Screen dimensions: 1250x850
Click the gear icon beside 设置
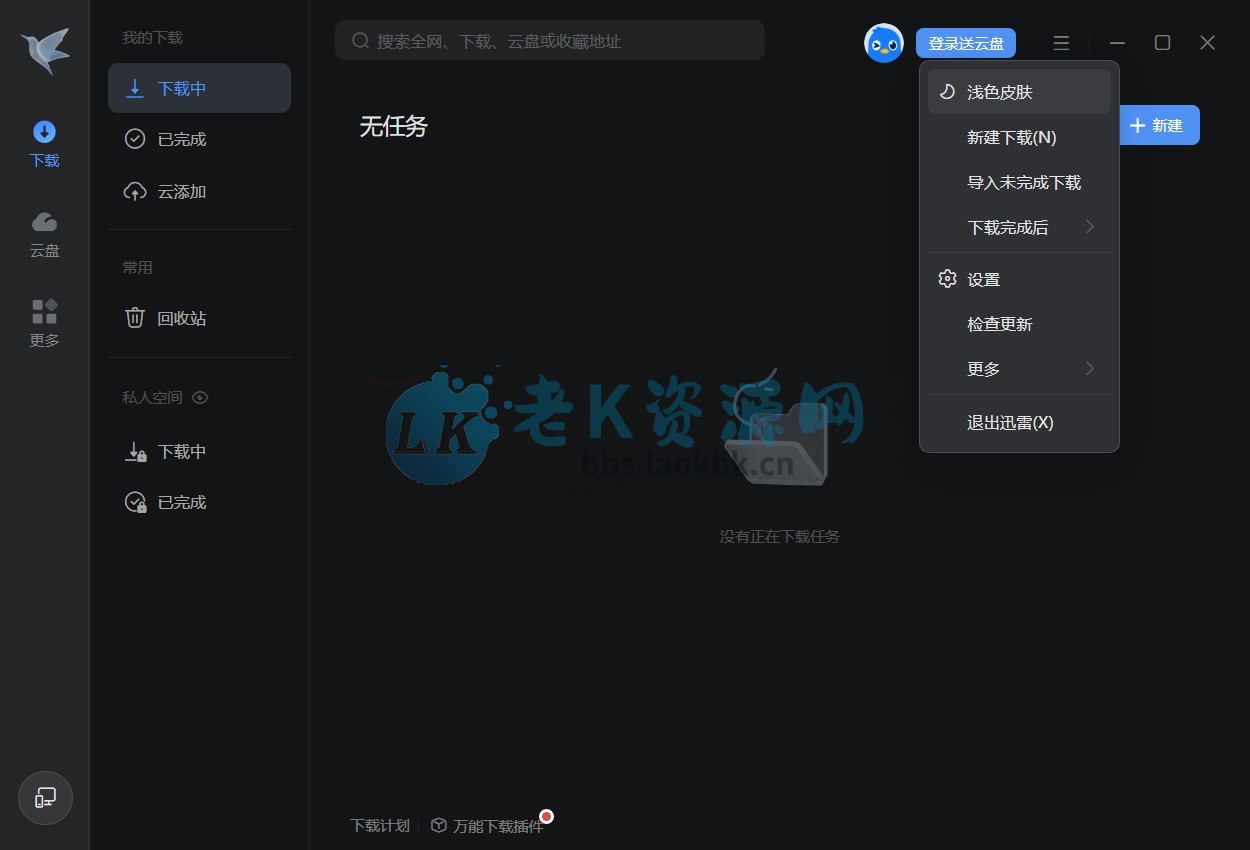[x=947, y=279]
